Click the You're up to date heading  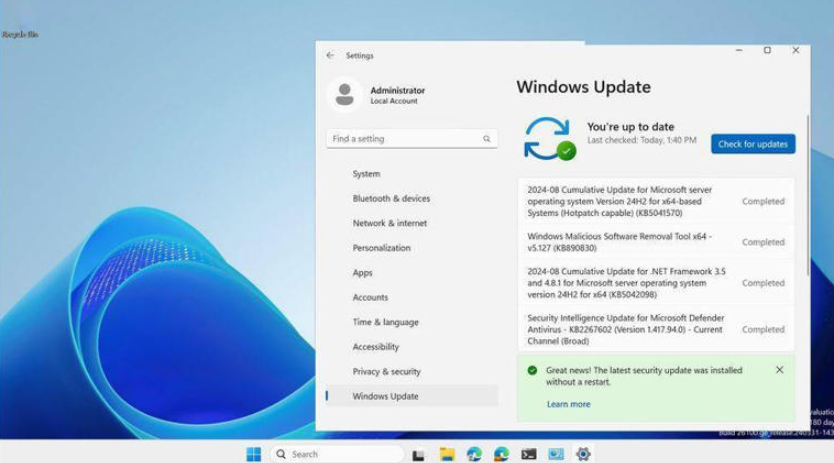(630, 127)
